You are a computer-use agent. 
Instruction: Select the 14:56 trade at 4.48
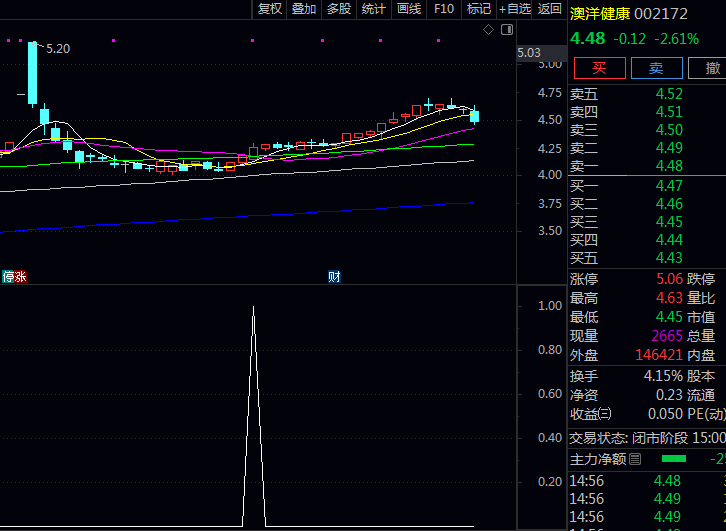pyautogui.click(x=647, y=481)
